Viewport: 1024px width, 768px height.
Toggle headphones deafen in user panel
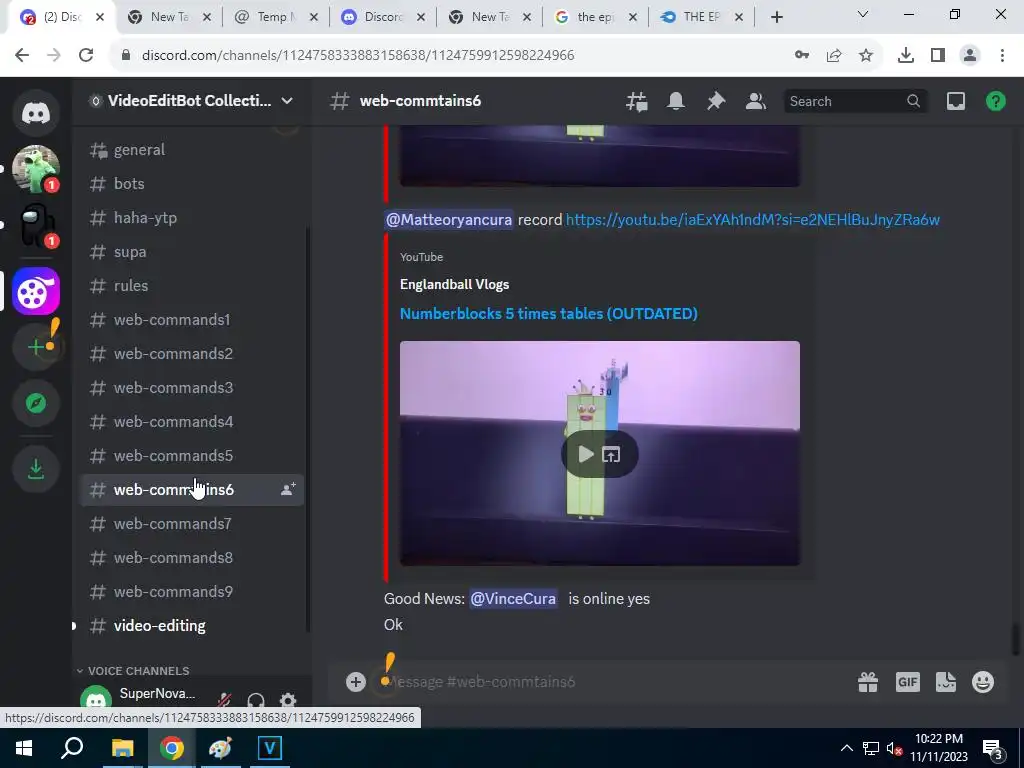(x=256, y=700)
